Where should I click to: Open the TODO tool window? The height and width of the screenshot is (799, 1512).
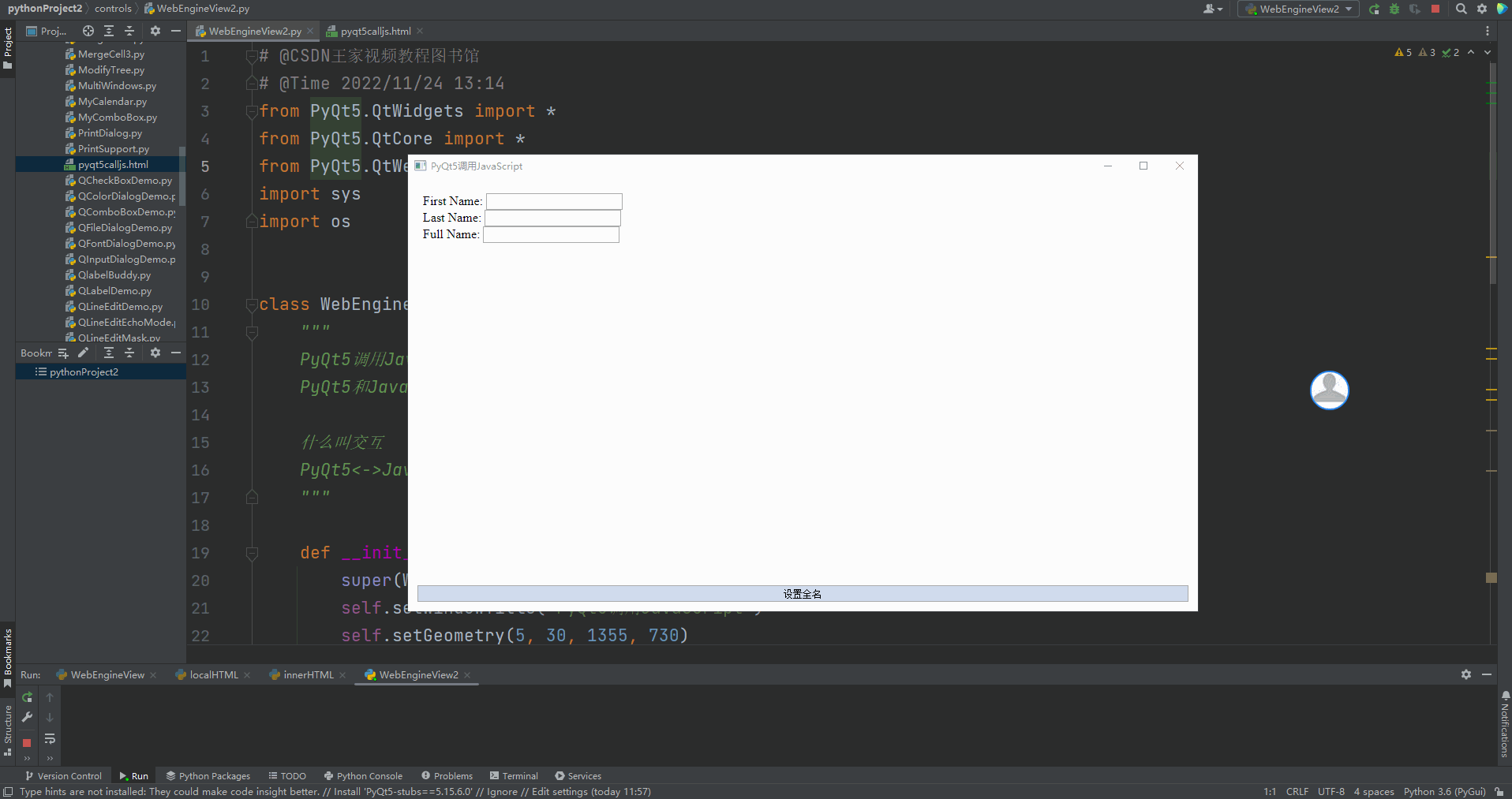pos(287,776)
